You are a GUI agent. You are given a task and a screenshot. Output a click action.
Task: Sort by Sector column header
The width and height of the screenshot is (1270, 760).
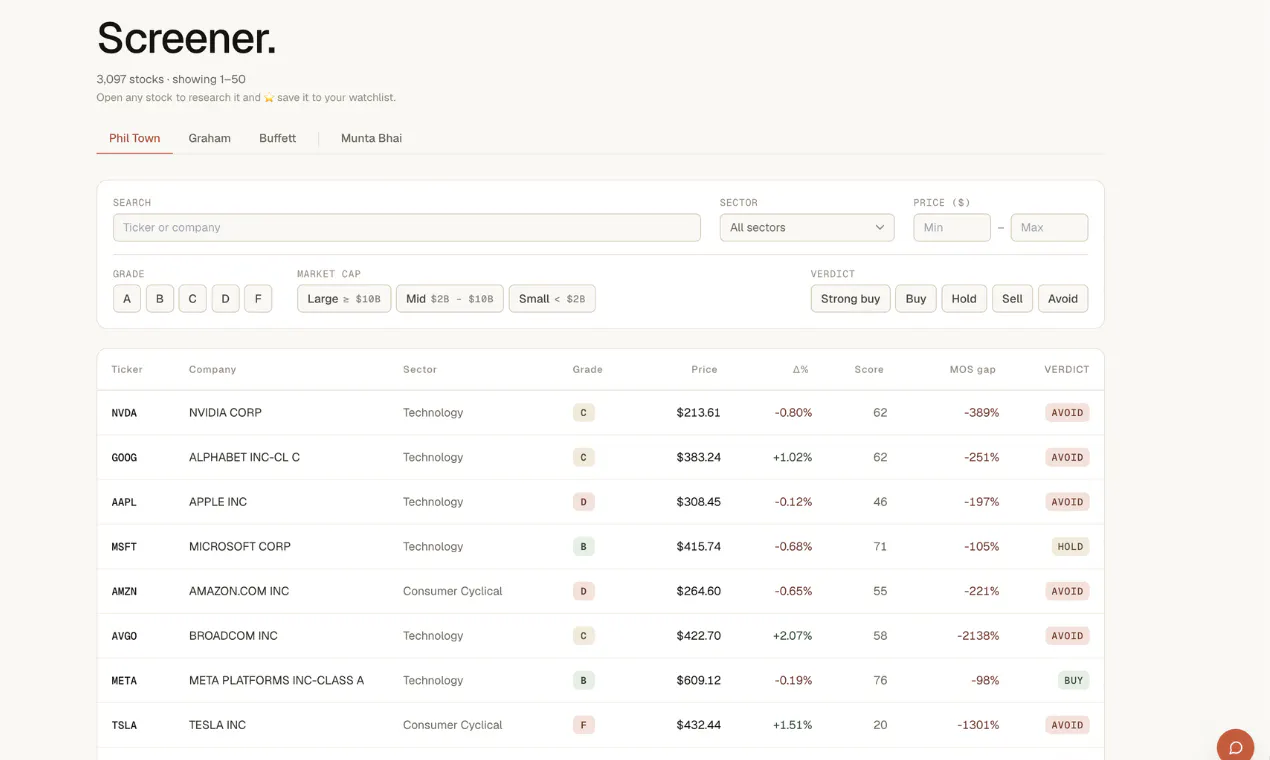[420, 369]
